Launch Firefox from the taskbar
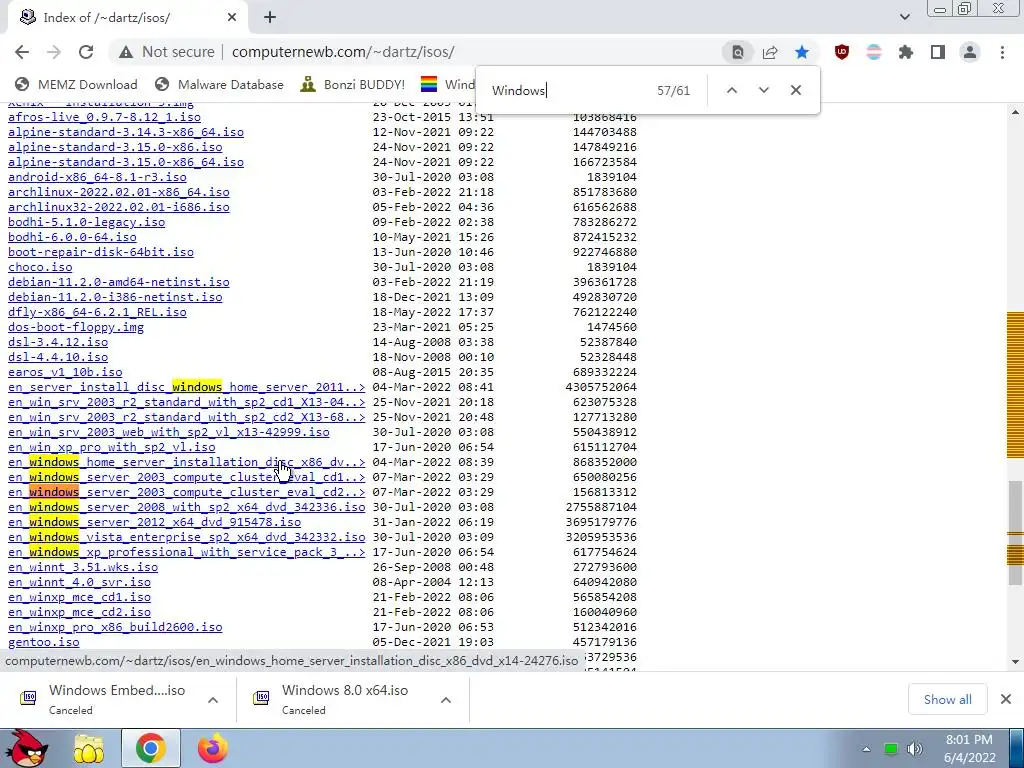This screenshot has width=1024, height=768. coord(213,748)
